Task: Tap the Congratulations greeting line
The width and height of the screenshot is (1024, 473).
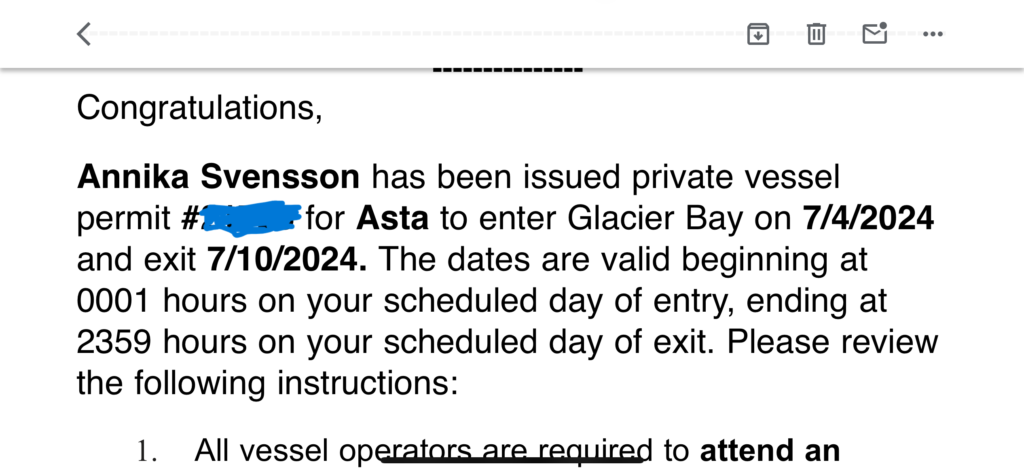Action: [x=200, y=108]
